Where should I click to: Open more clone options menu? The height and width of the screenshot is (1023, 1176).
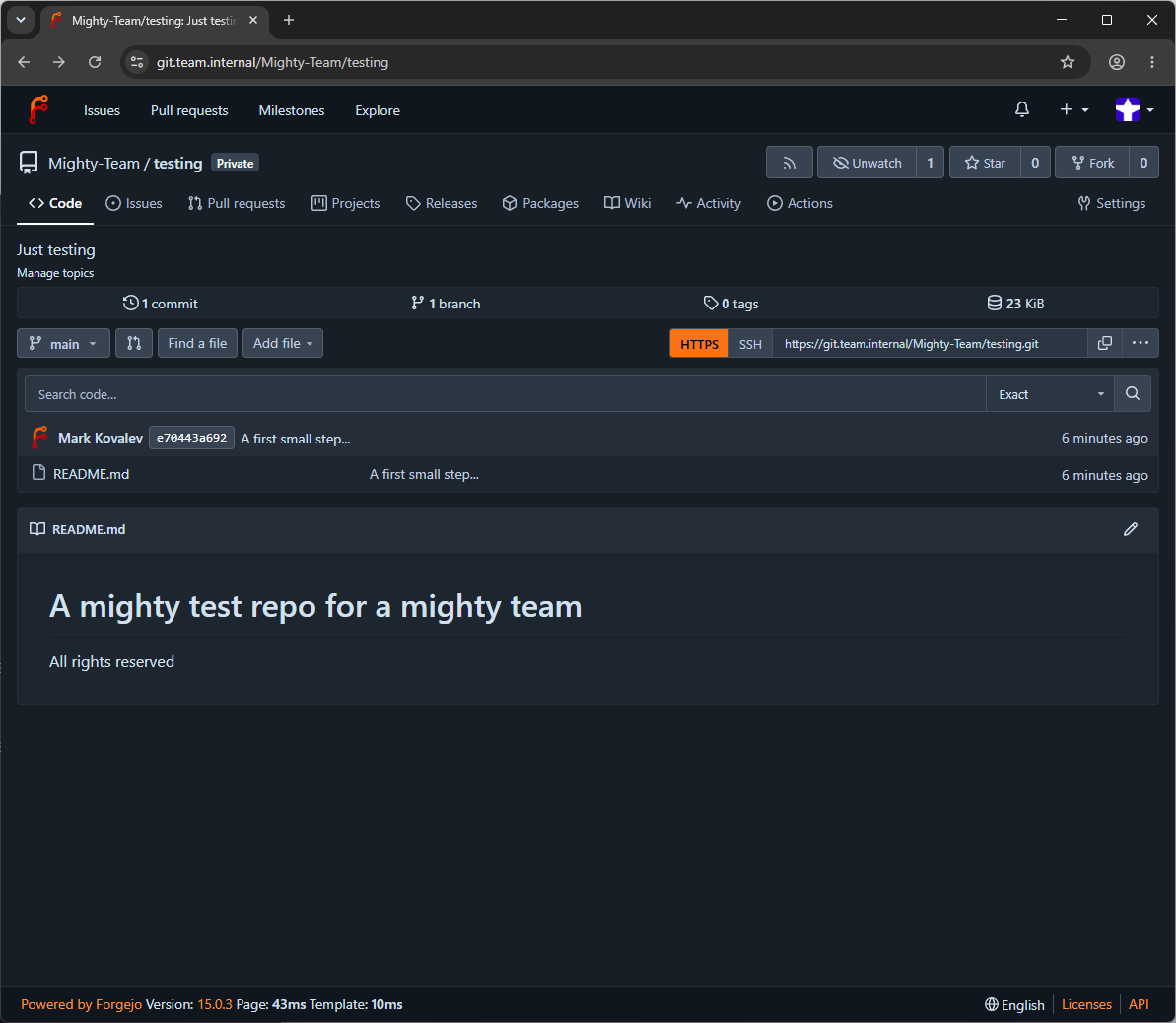(x=1141, y=344)
